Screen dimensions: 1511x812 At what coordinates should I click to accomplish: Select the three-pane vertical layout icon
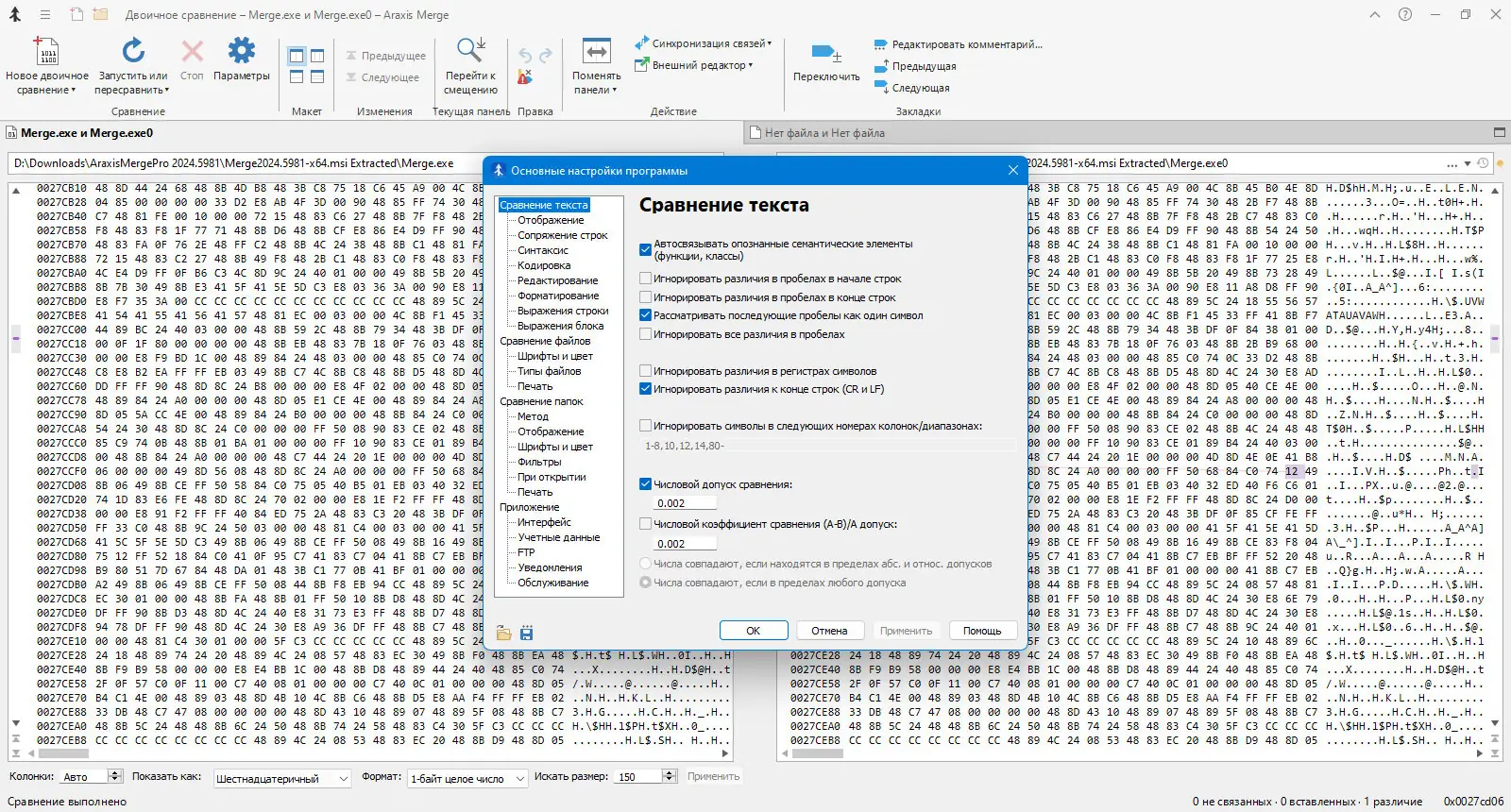coord(317,56)
